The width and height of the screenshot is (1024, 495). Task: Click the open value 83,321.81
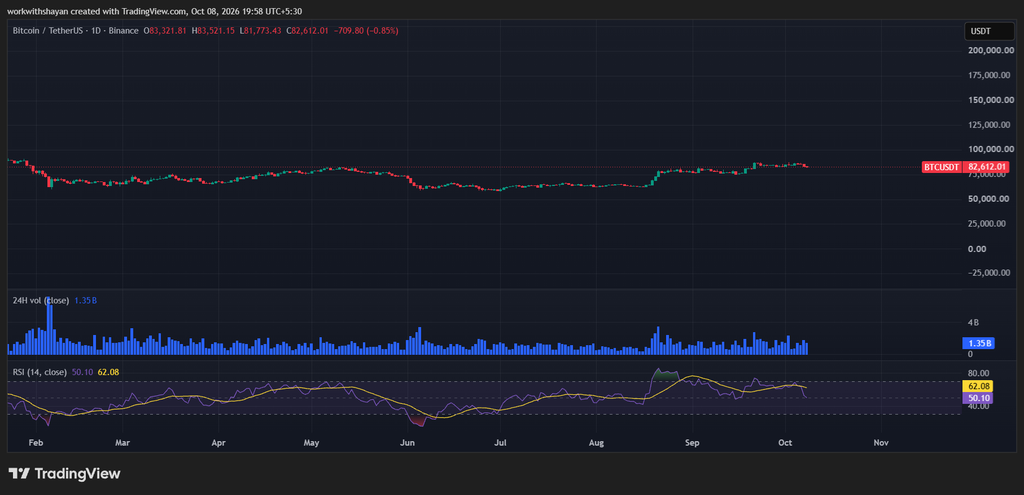pos(168,31)
